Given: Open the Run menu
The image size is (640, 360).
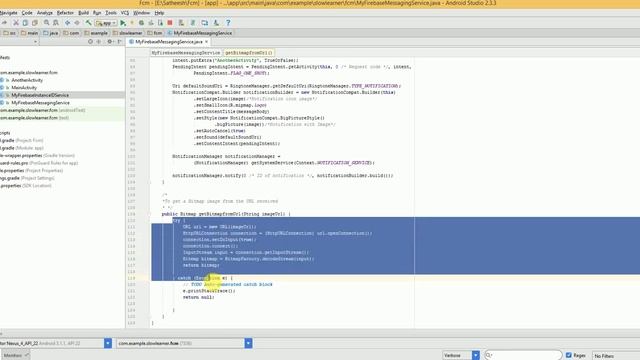Looking at the screenshot, I should pos(97,13).
